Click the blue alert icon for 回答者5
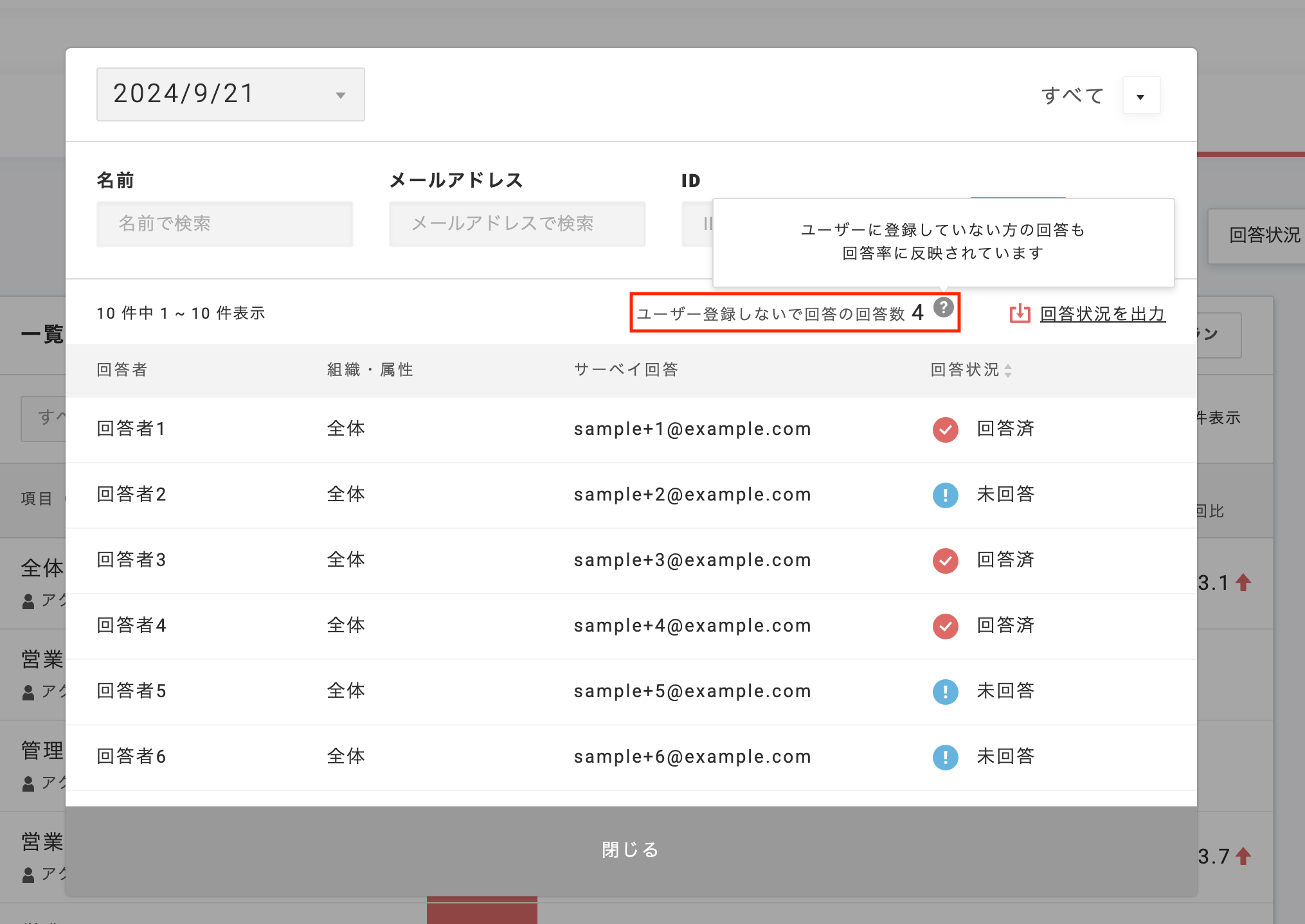The image size is (1305, 924). click(x=945, y=691)
